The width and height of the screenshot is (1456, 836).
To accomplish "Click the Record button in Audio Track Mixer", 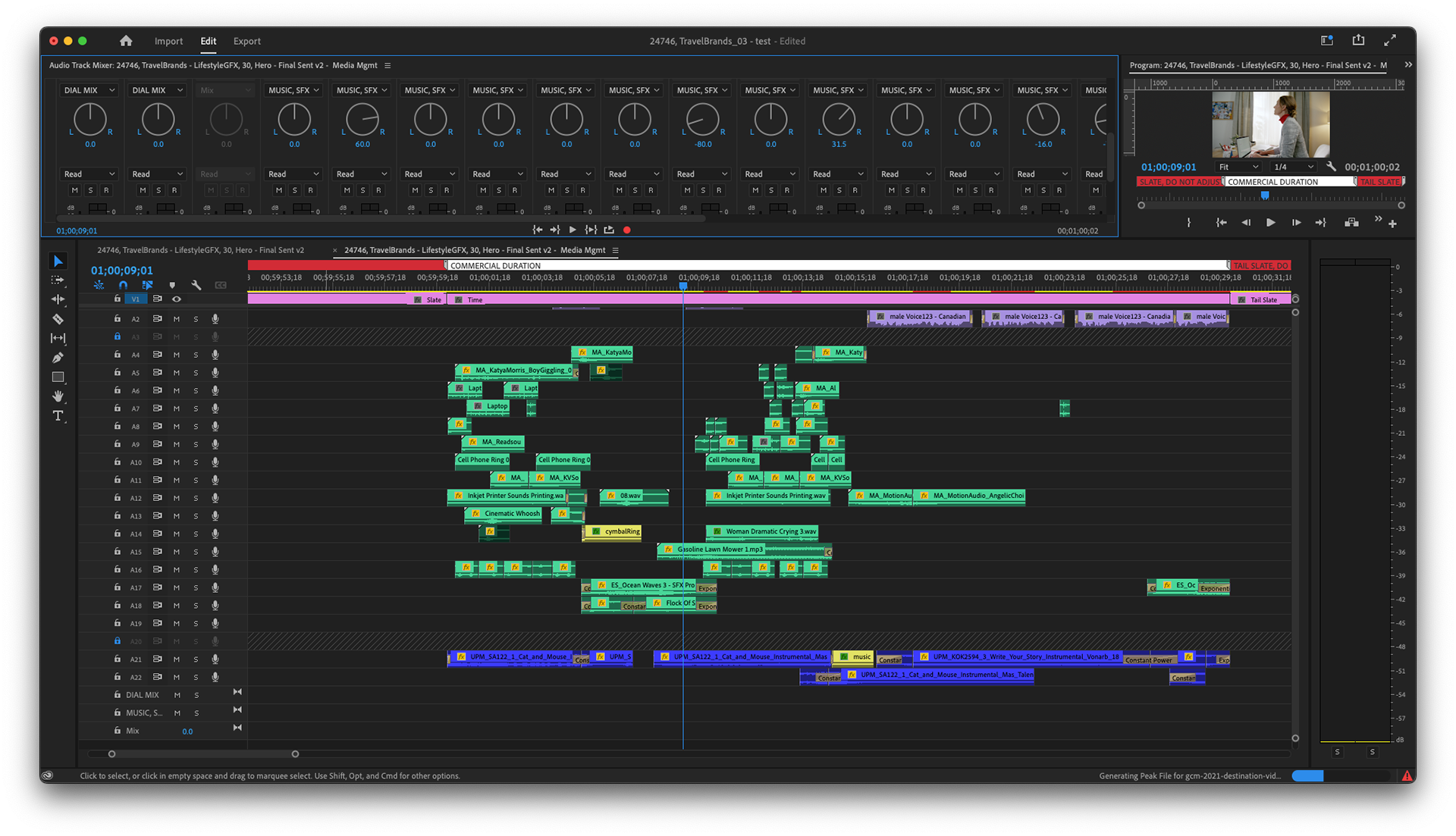I will 626,230.
